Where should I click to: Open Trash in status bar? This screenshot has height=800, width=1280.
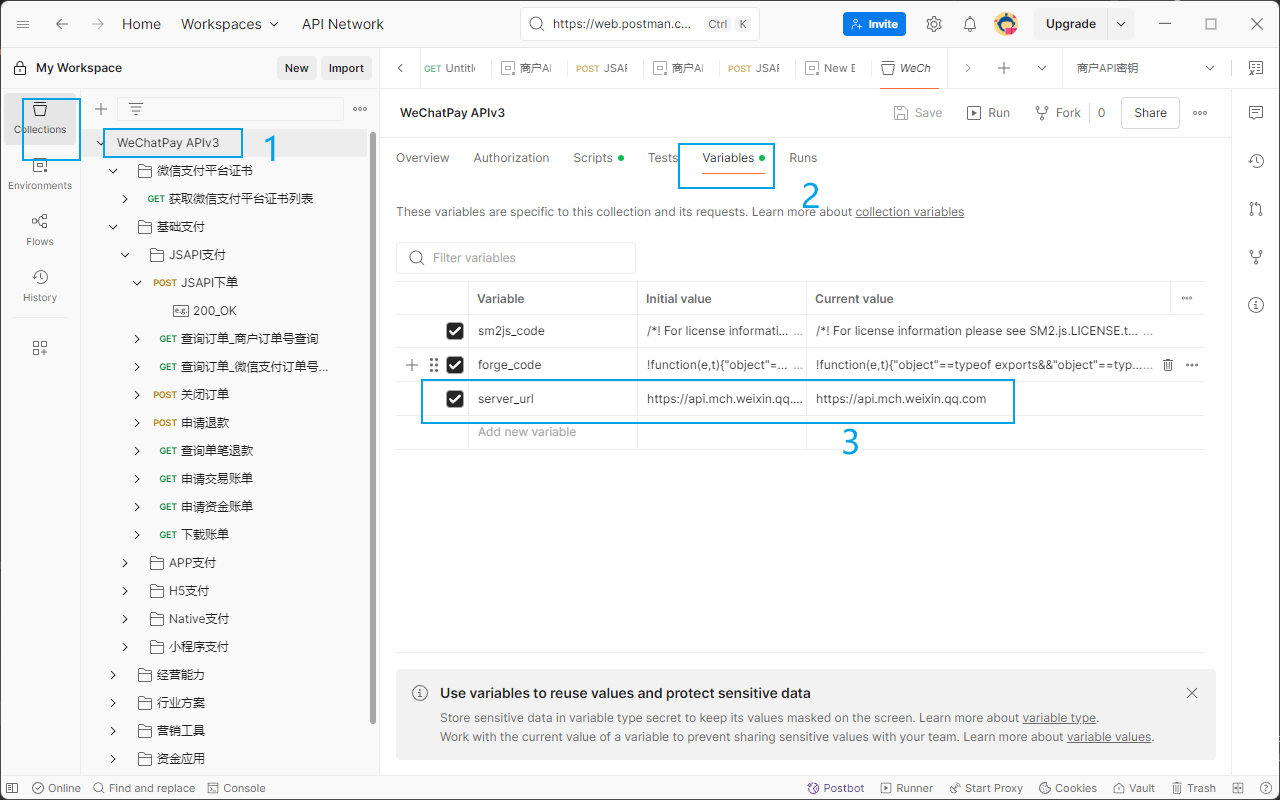point(1194,788)
